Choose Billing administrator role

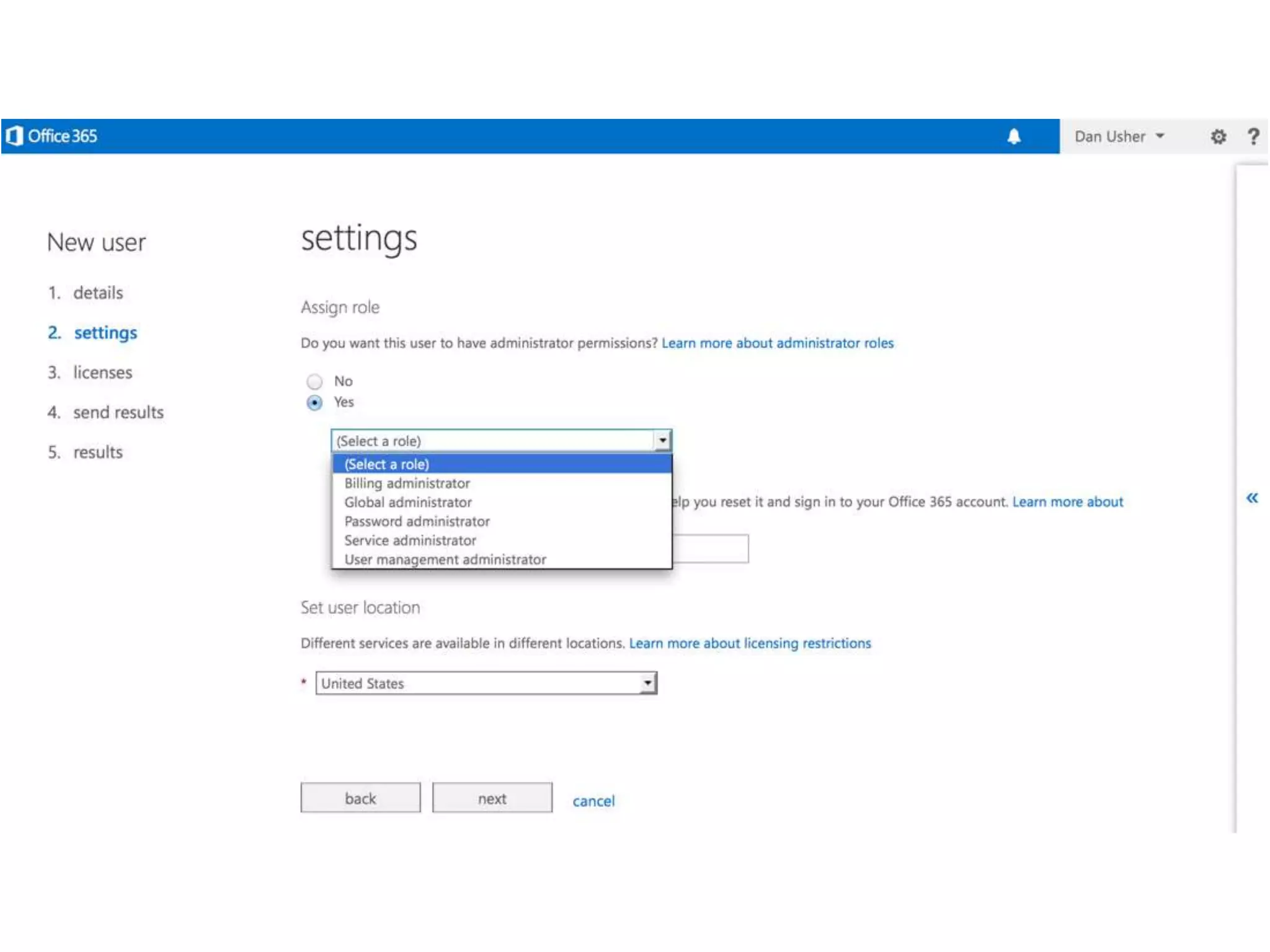pyautogui.click(x=407, y=483)
